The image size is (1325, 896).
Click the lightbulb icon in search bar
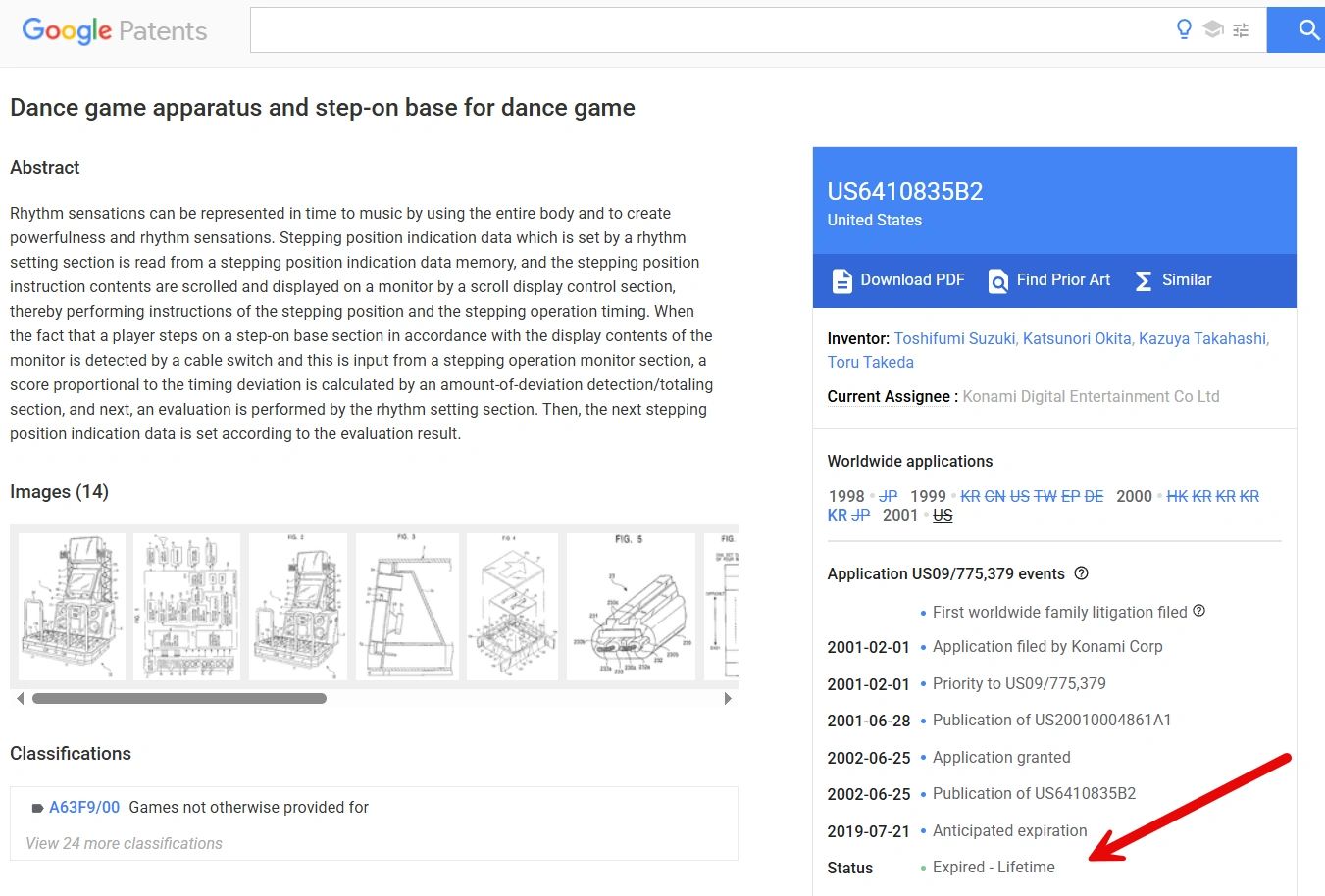[1184, 29]
